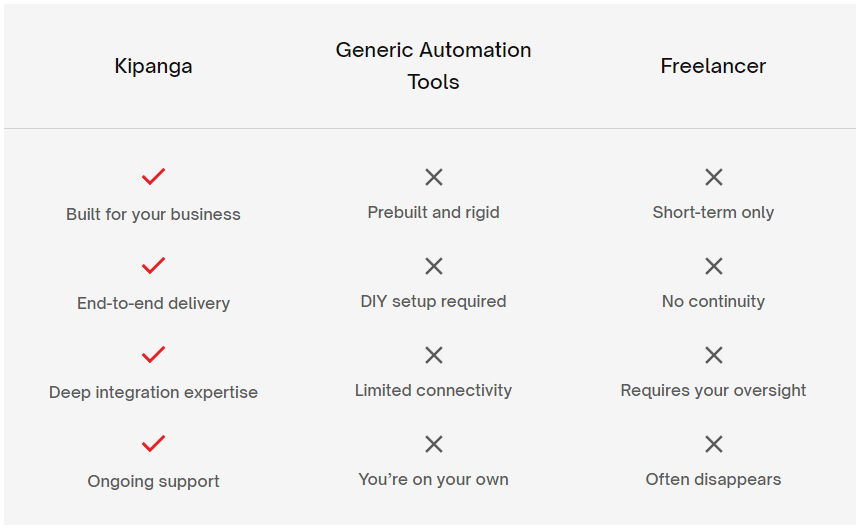Viewport: 856px width, 530px height.
Task: Click the End-to-end delivery label
Action: click(153, 303)
